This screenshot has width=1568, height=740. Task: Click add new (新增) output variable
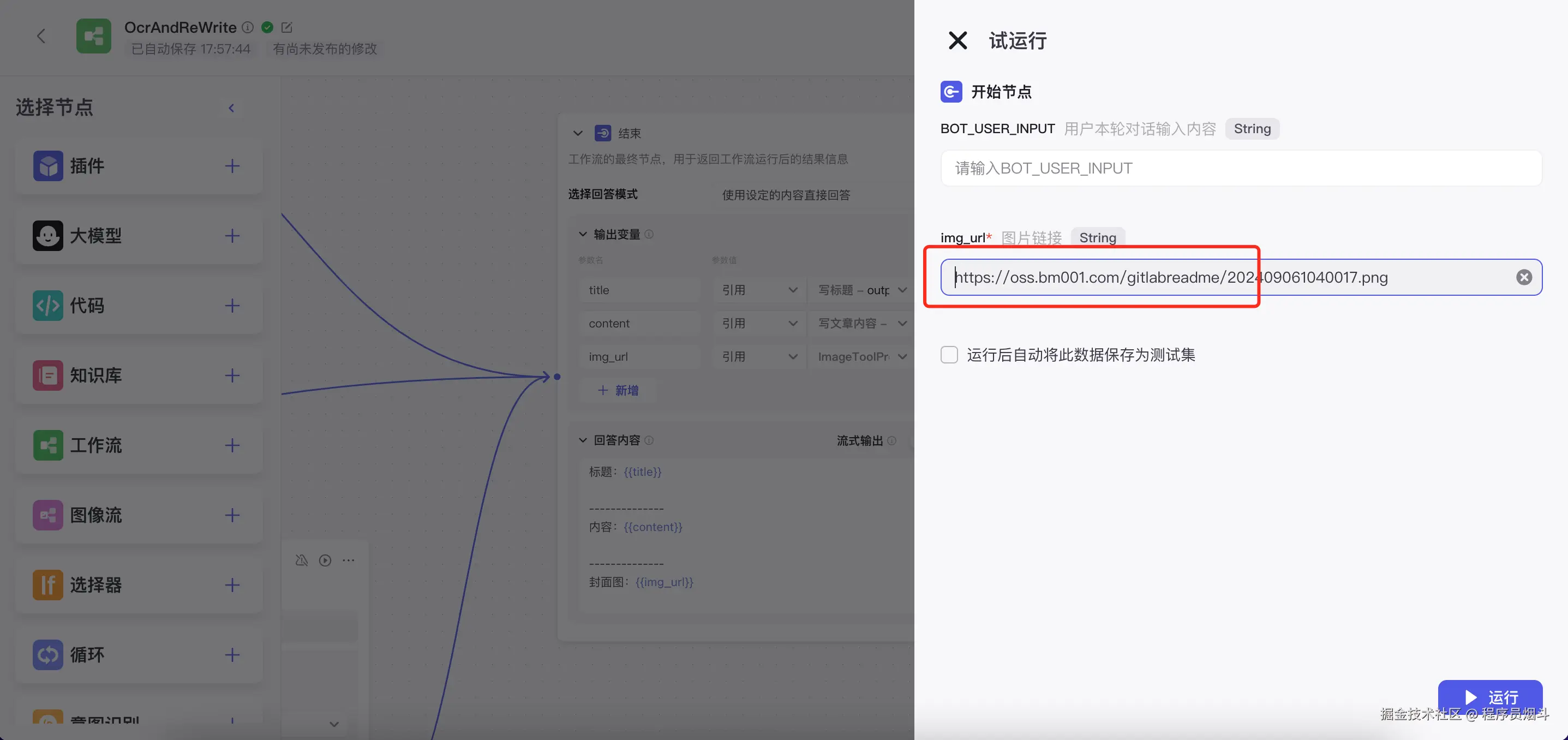(x=619, y=390)
